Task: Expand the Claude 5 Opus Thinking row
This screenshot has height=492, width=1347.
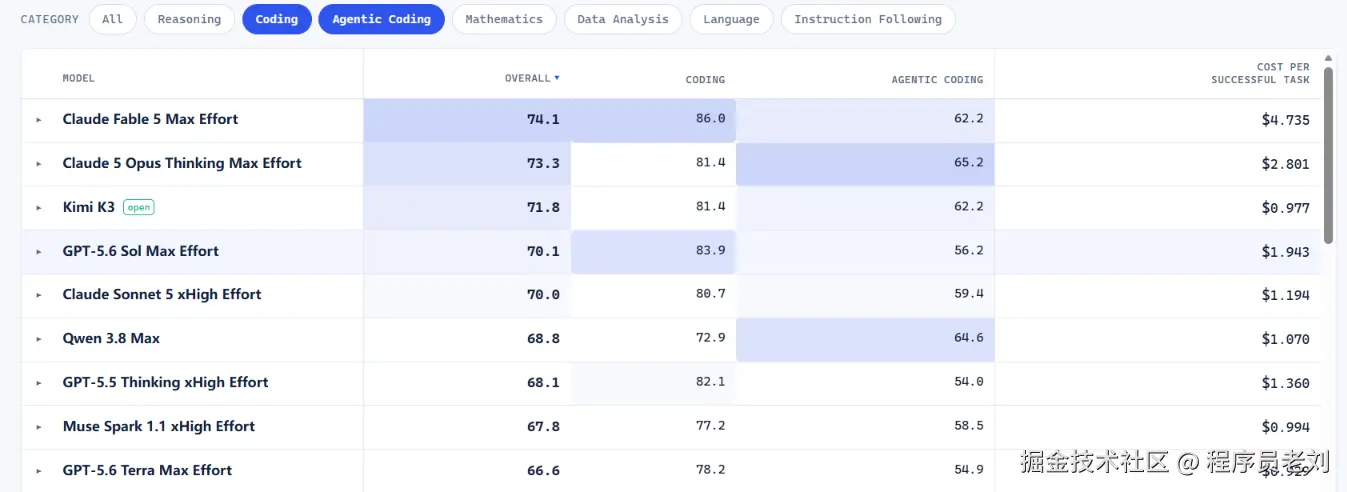Action: [x=39, y=164]
